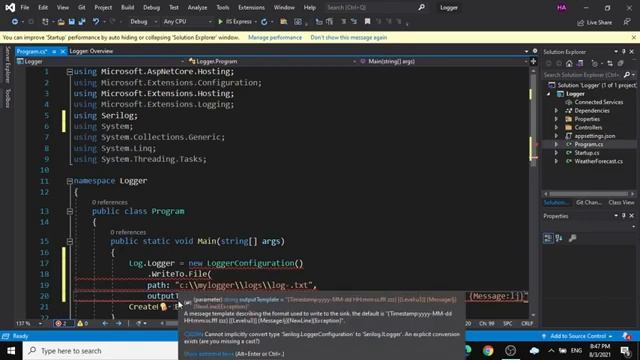Select WeatherForecast.cs in Solution Explorer
The height and width of the screenshot is (360, 640).
(x=598, y=161)
